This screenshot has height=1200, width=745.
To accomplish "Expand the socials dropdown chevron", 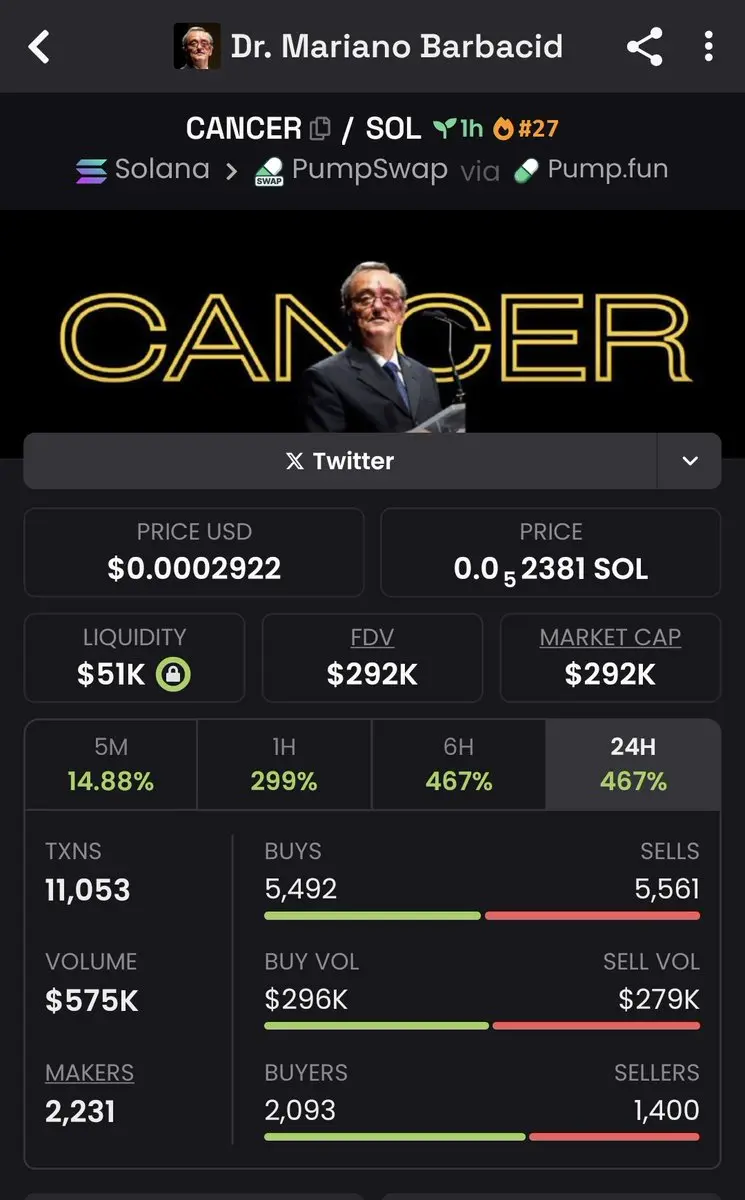I will (689, 461).
